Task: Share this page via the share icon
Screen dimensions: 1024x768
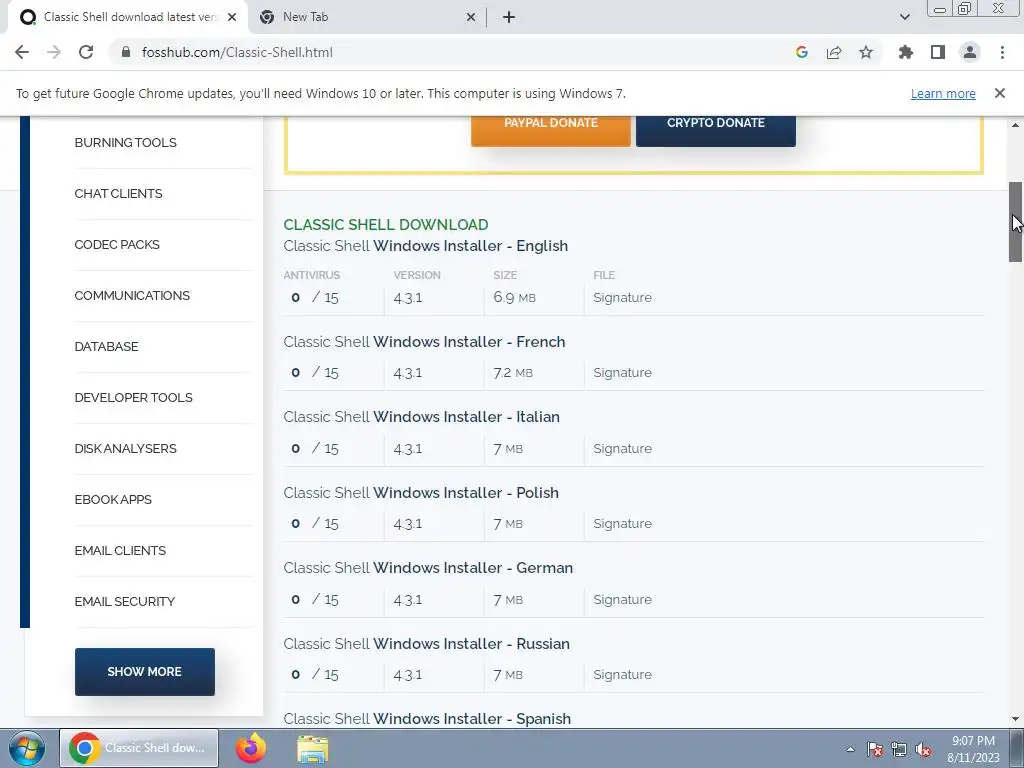Action: pos(834,52)
